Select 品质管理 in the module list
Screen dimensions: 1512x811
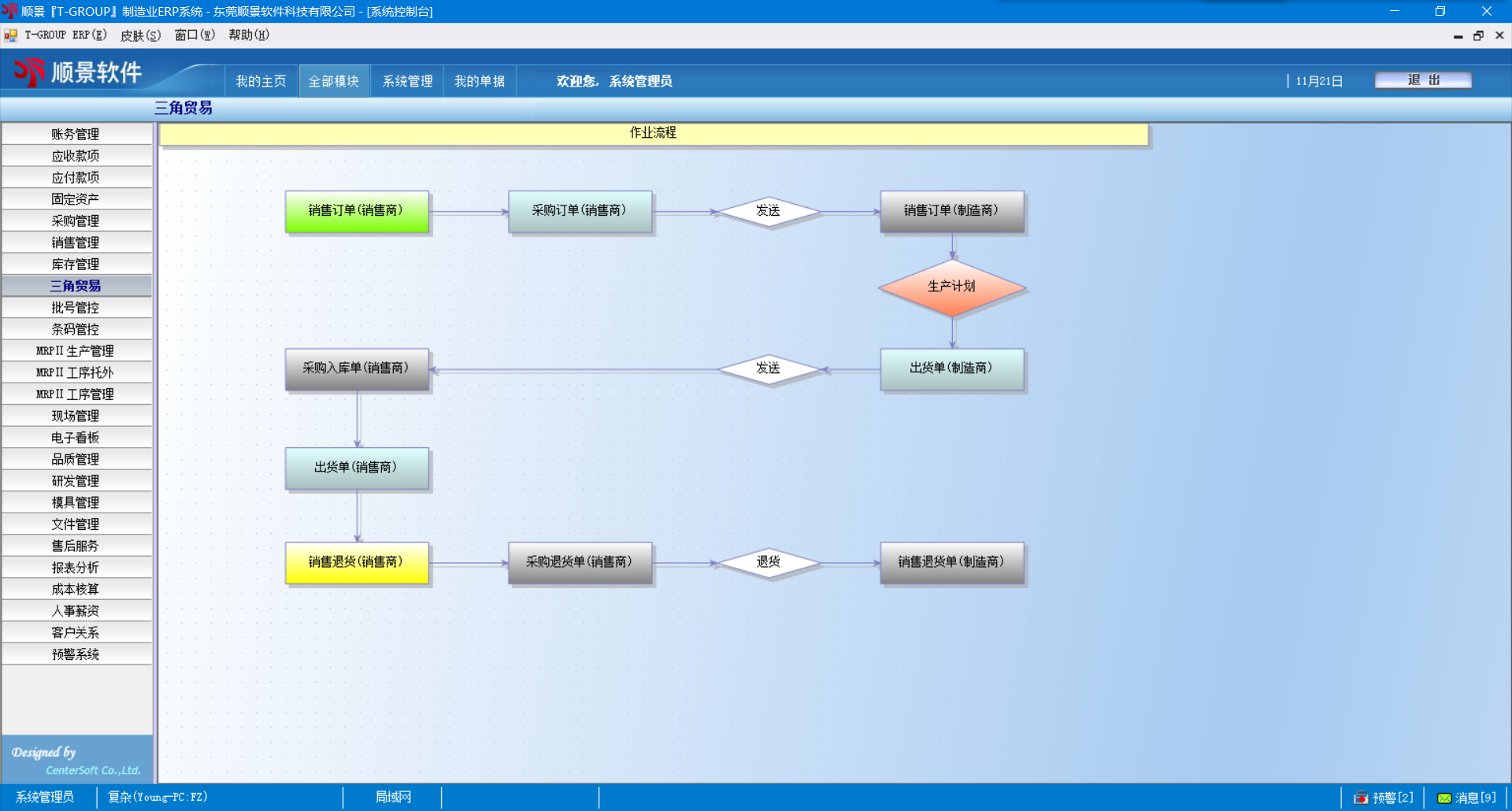pyautogui.click(x=76, y=459)
